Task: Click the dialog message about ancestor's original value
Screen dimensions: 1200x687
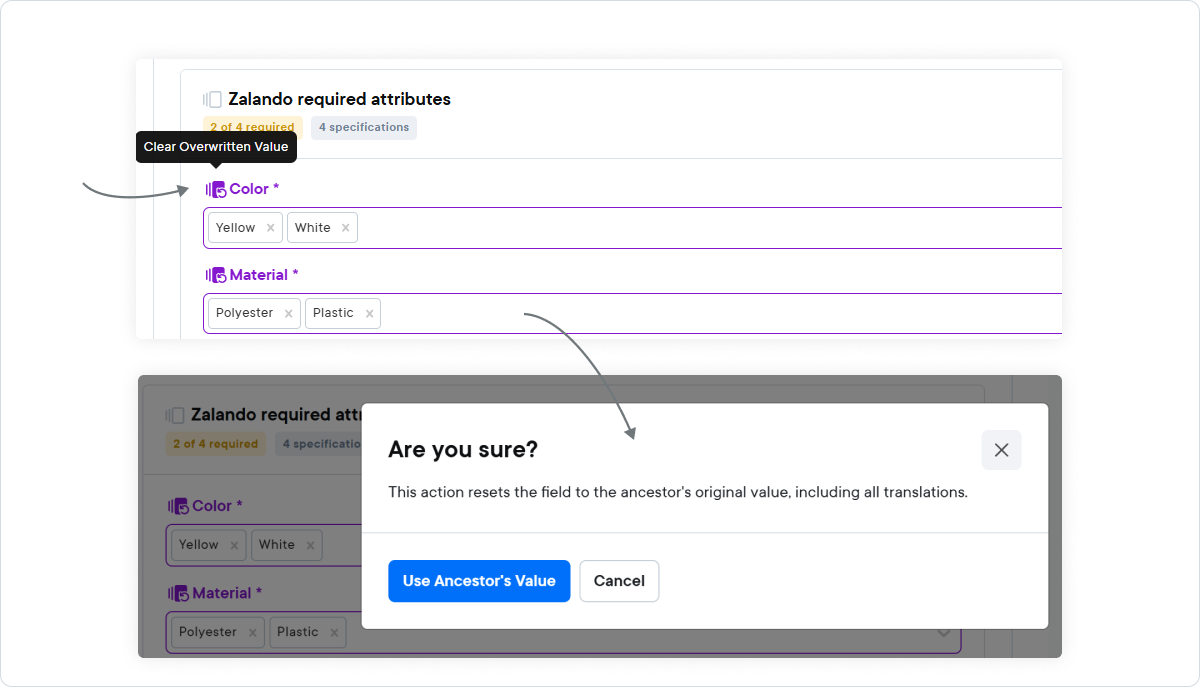Action: (x=678, y=493)
